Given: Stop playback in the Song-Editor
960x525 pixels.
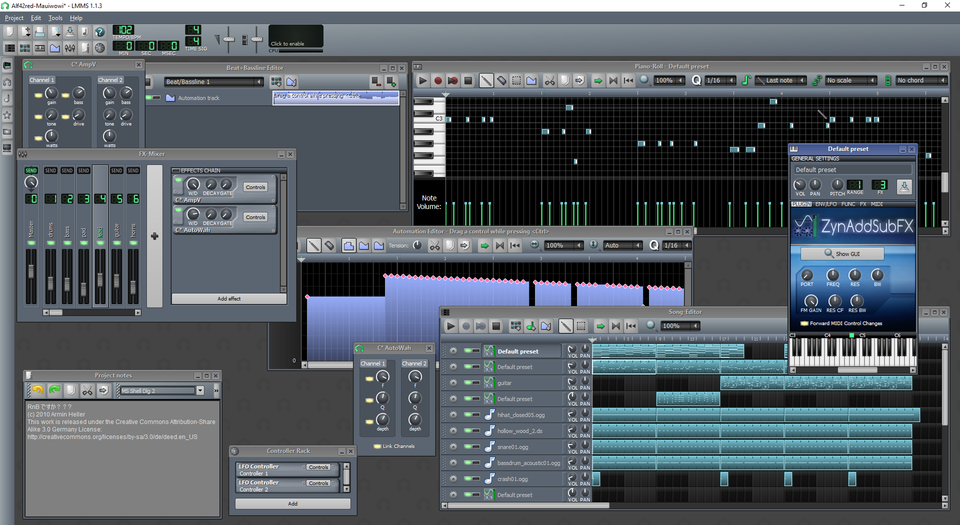Looking at the screenshot, I should 498,326.
